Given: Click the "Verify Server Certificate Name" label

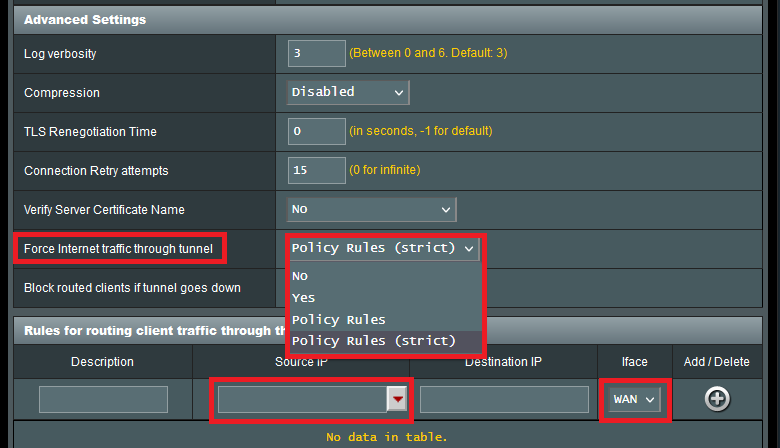Looking at the screenshot, I should [104, 210].
